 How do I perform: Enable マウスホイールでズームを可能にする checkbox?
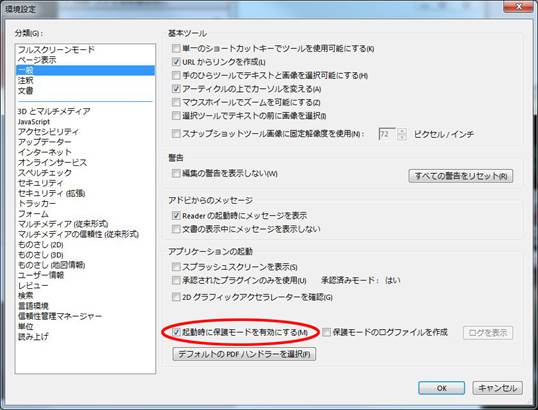[176, 102]
